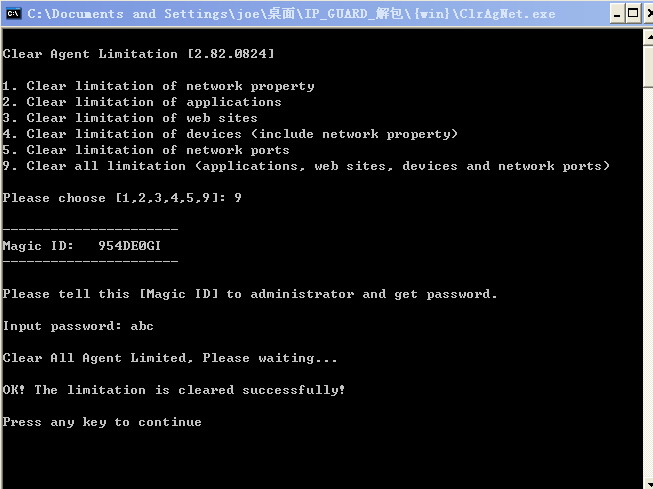Viewport: 653px width, 489px height.
Task: Click the Press any key to continue text
Action: click(x=102, y=422)
